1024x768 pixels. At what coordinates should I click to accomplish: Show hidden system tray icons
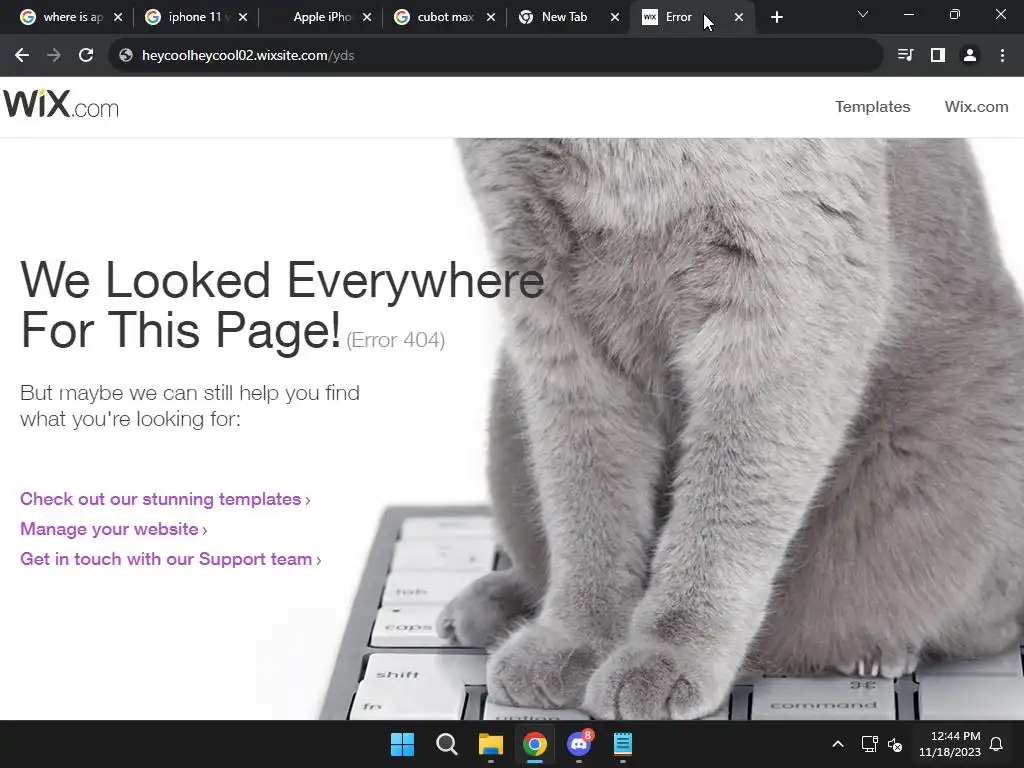(838, 744)
